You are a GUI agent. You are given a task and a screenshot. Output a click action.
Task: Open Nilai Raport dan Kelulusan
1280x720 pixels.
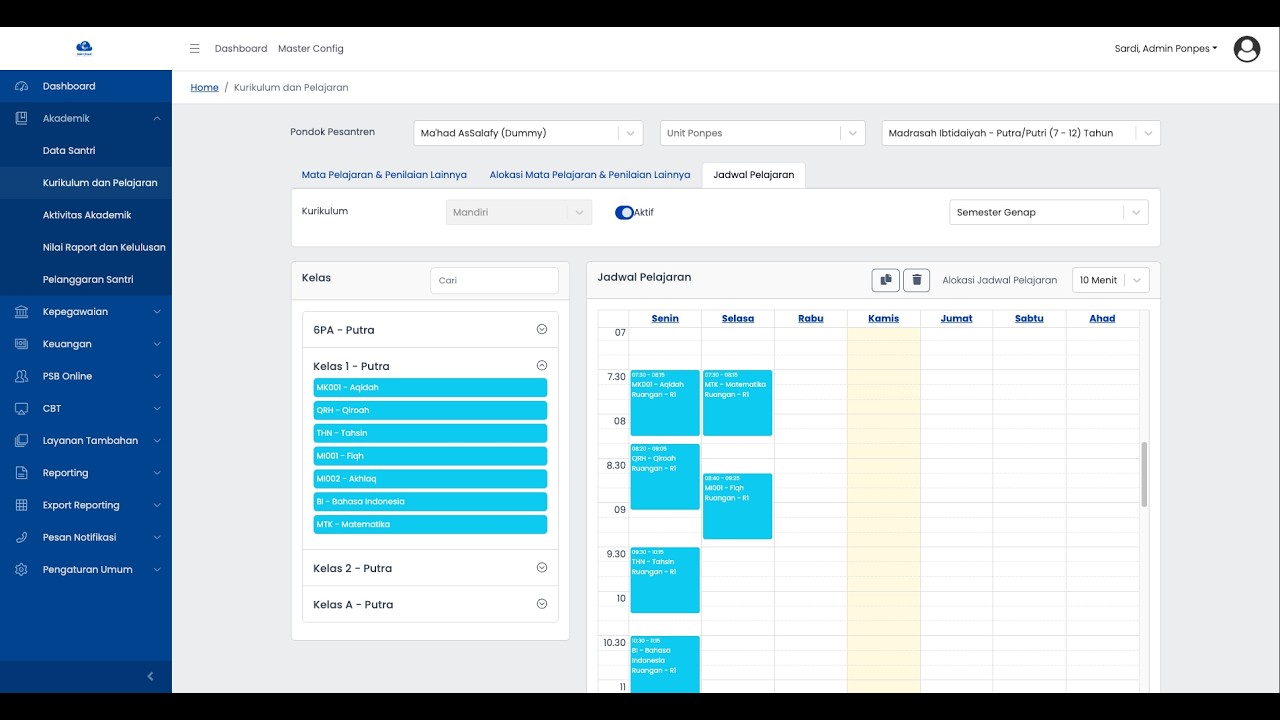point(104,247)
